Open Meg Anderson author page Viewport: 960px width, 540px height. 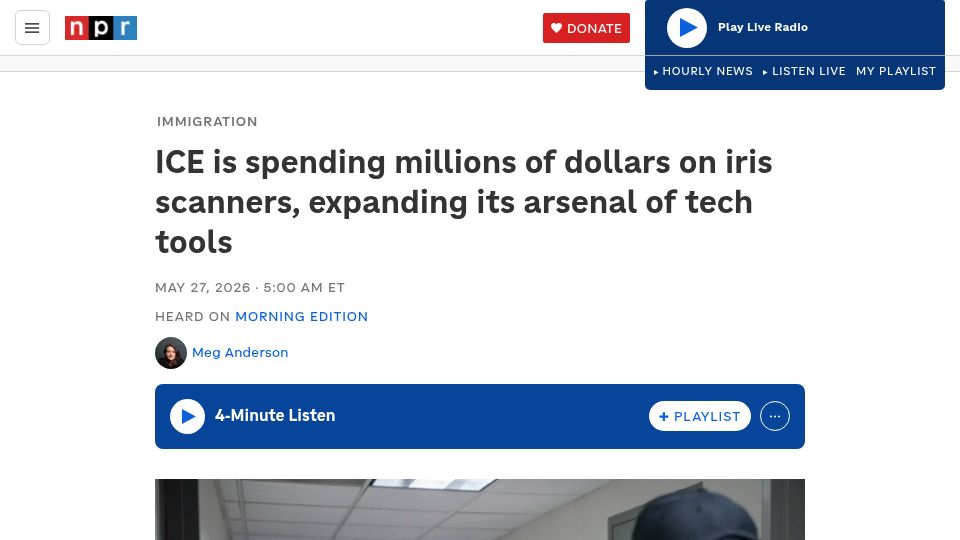click(240, 353)
